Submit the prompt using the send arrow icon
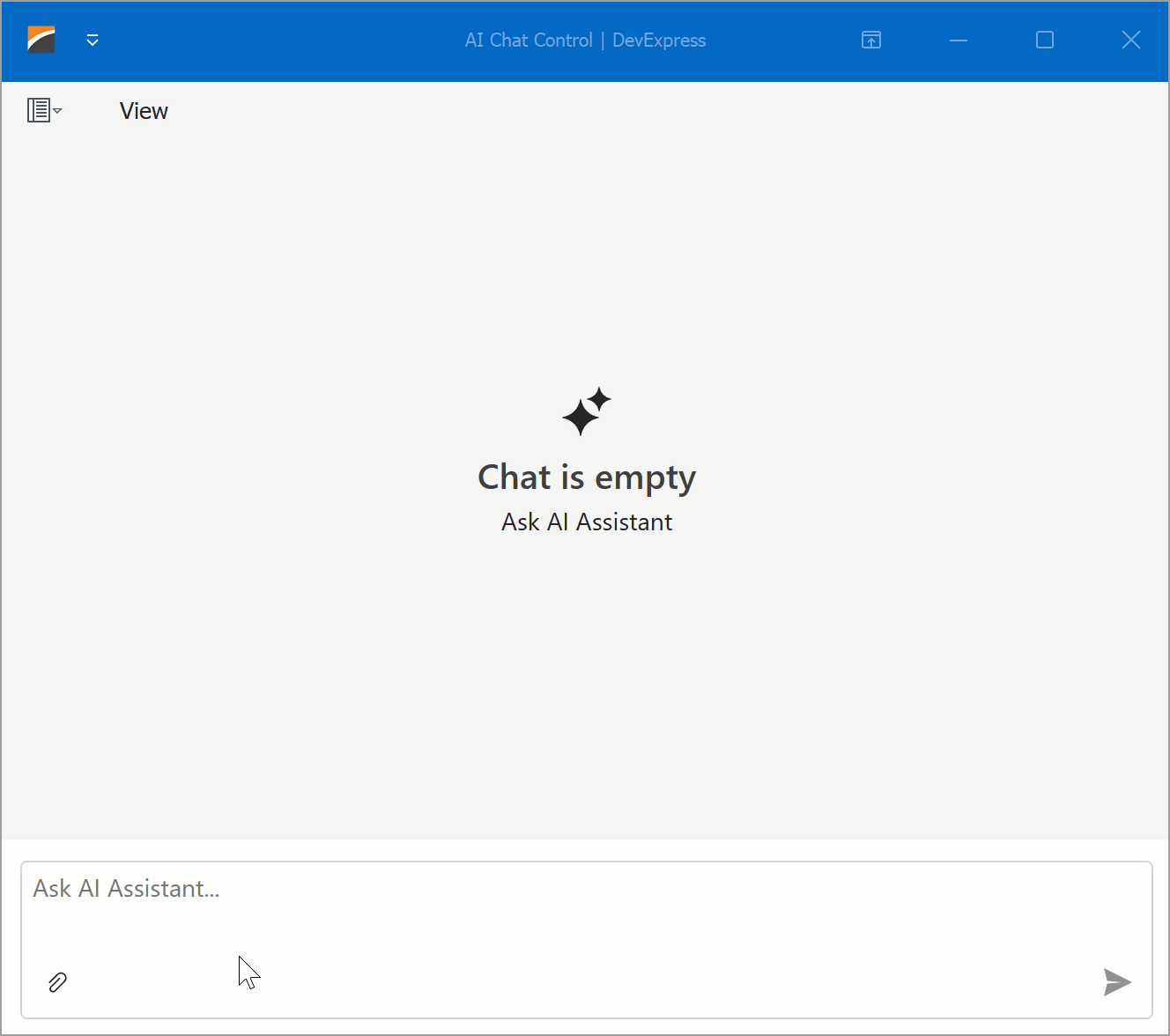The height and width of the screenshot is (1036, 1170). tap(1117, 982)
